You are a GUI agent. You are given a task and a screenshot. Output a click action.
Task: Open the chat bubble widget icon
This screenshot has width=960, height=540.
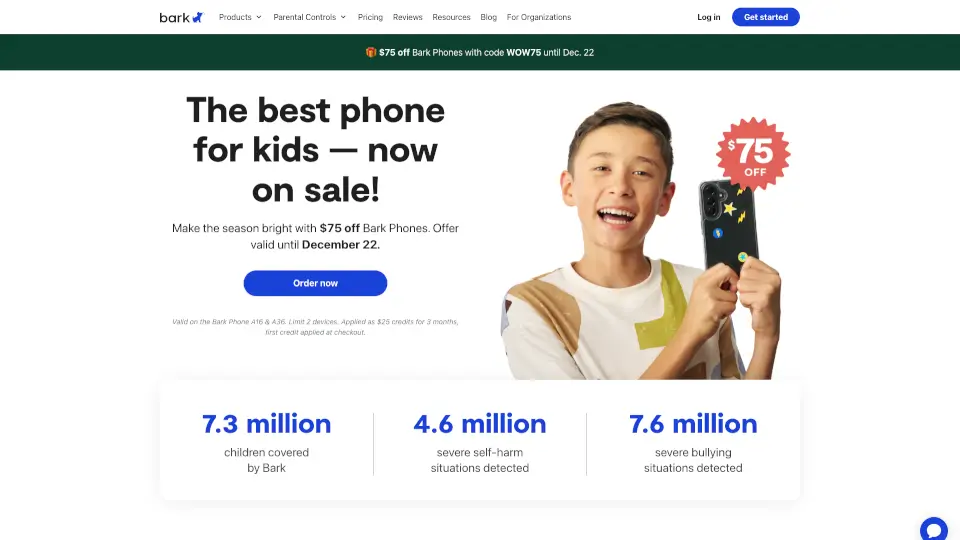(934, 530)
